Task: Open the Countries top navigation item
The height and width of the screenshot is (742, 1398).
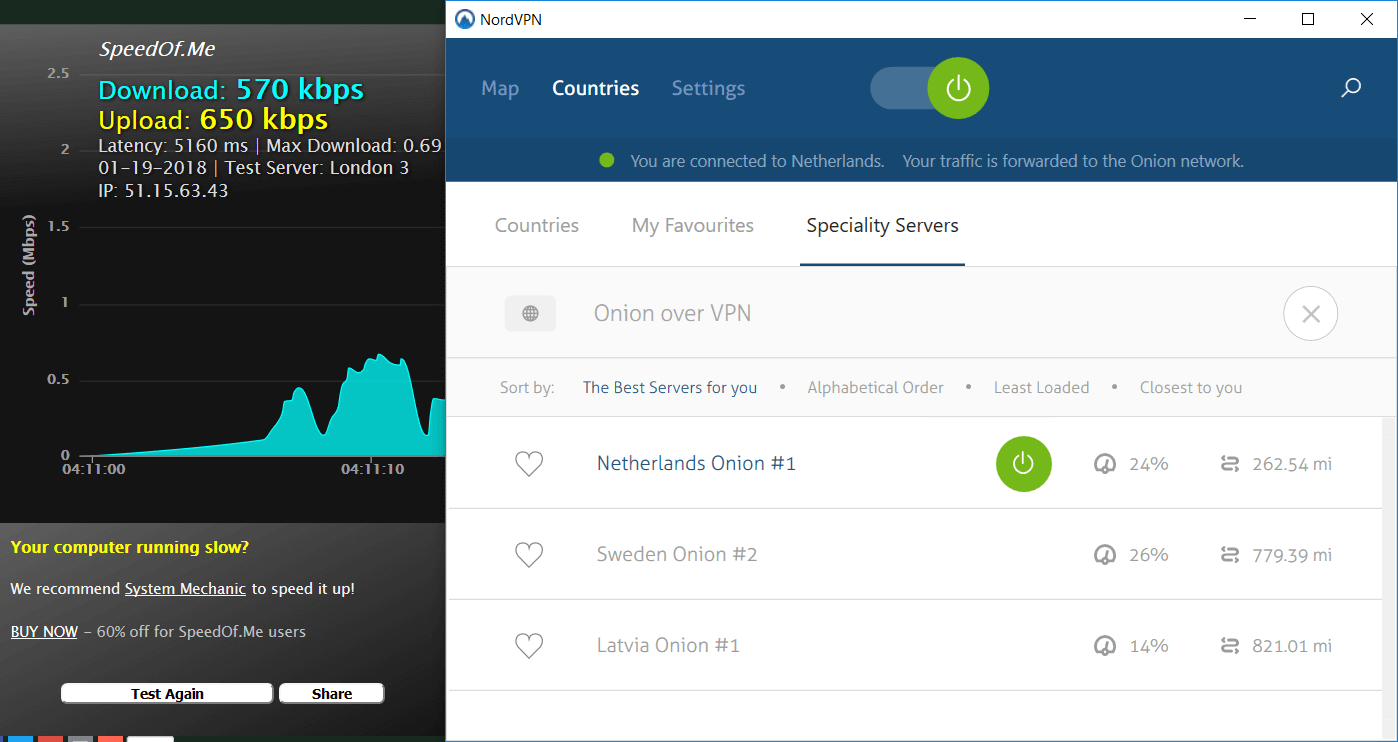Action: 595,88
